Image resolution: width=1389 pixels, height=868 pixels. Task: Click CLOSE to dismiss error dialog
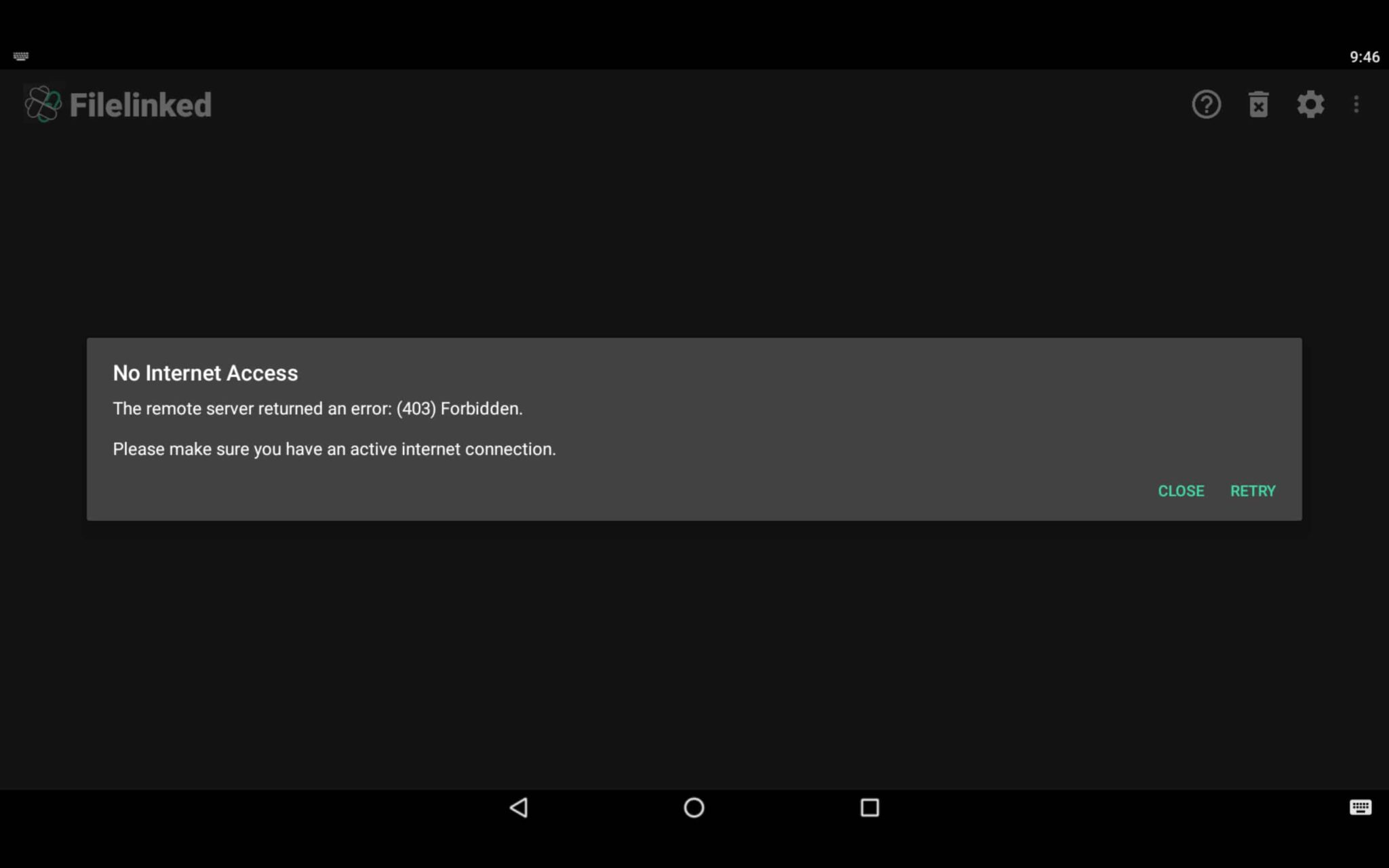coord(1181,491)
